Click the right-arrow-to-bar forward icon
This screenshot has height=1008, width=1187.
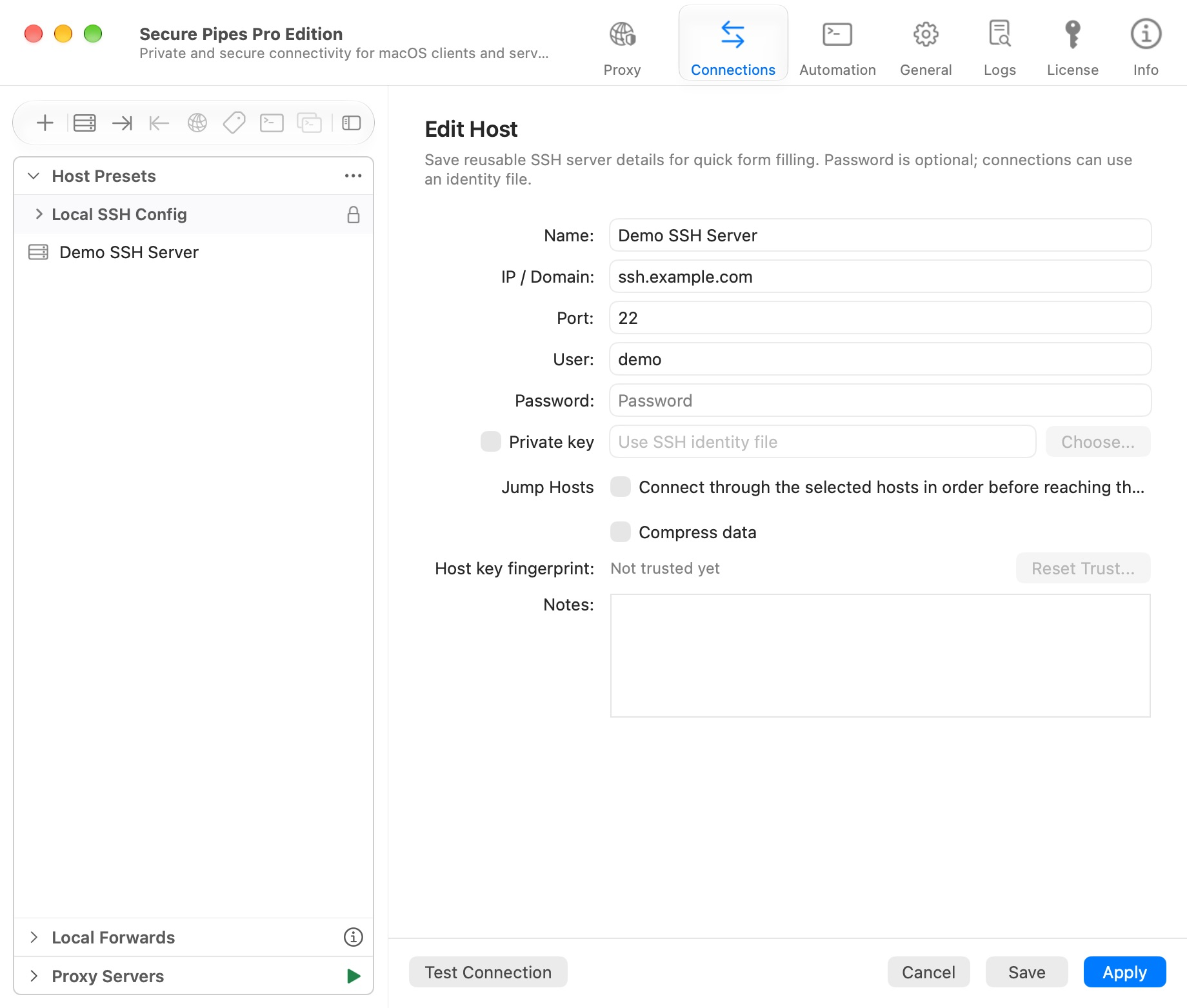(x=122, y=123)
